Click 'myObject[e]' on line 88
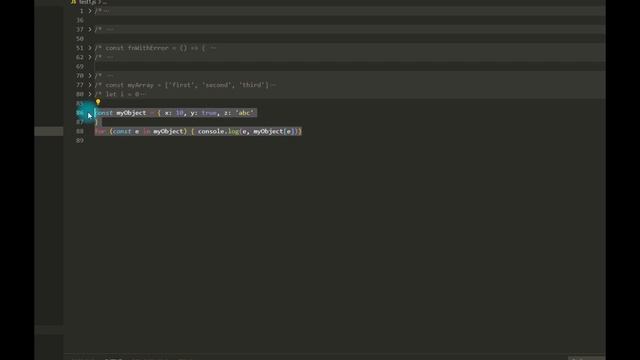The height and width of the screenshot is (360, 640). [273, 131]
